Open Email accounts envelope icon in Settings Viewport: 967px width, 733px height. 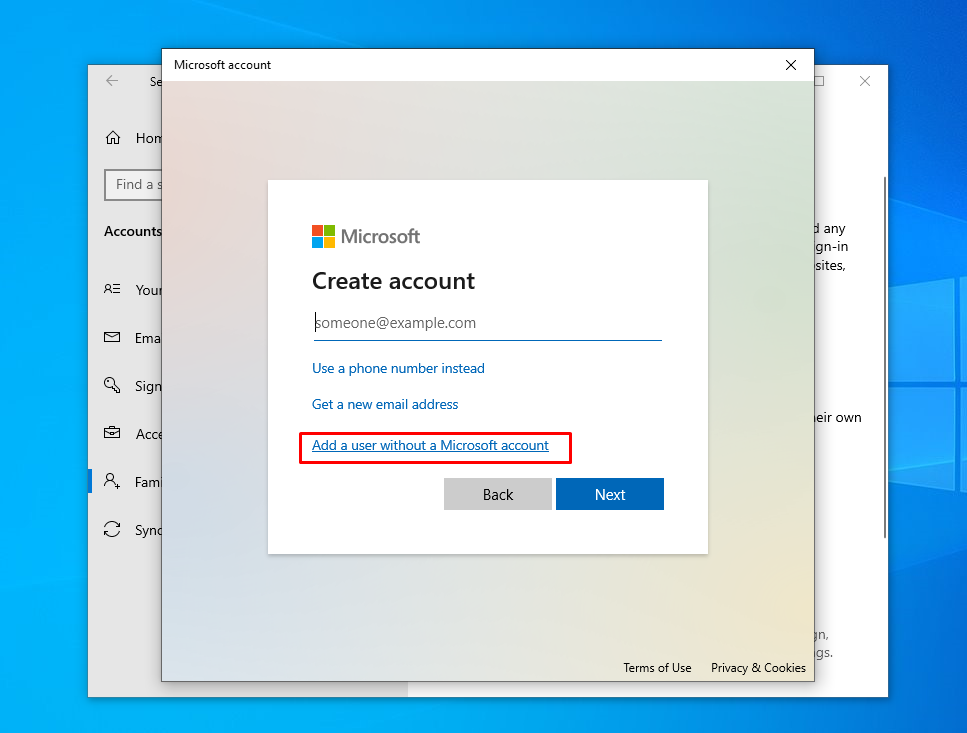point(112,337)
